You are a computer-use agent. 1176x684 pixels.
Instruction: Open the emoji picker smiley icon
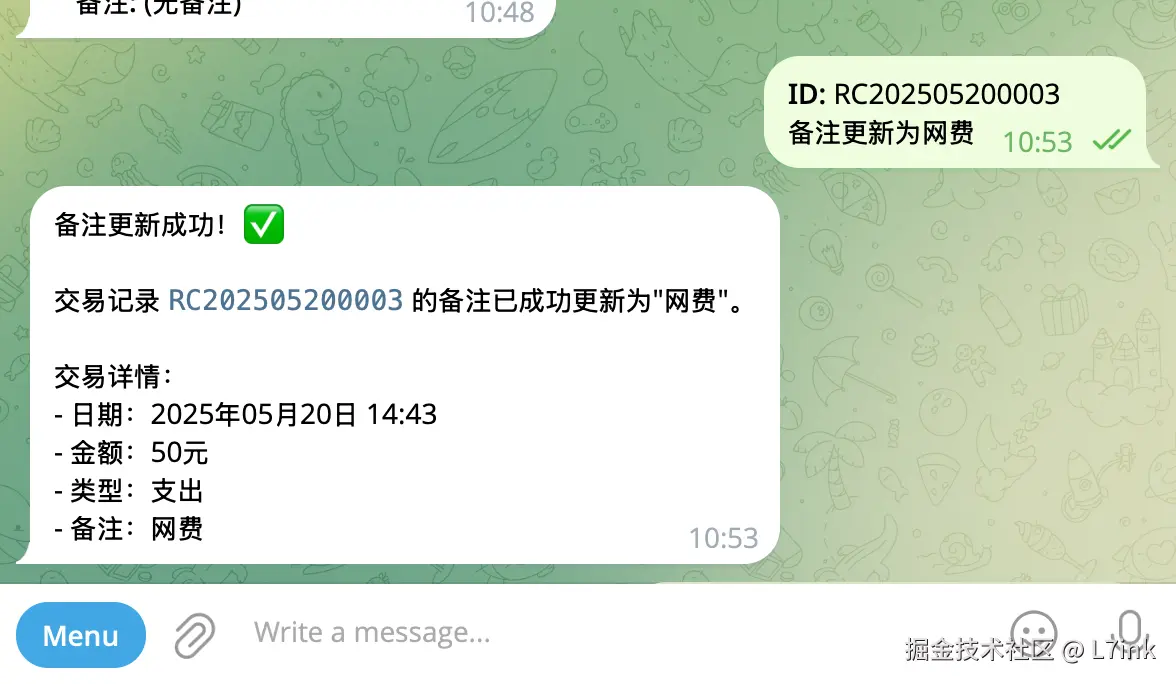click(1034, 634)
